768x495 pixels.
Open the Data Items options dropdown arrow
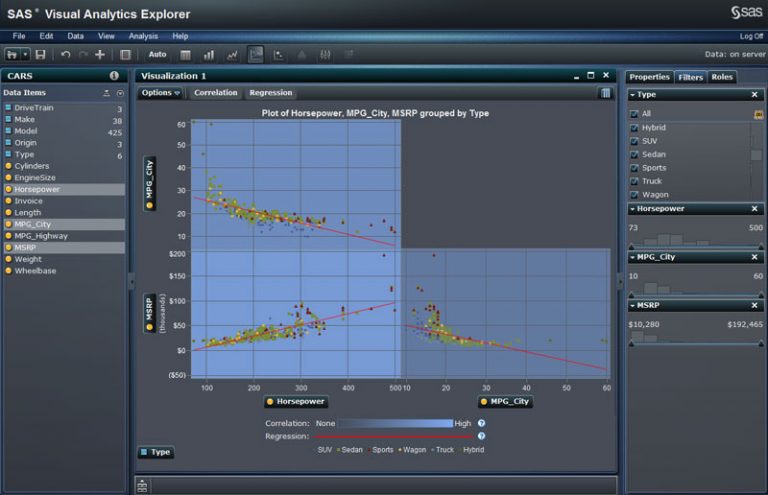(x=120, y=93)
